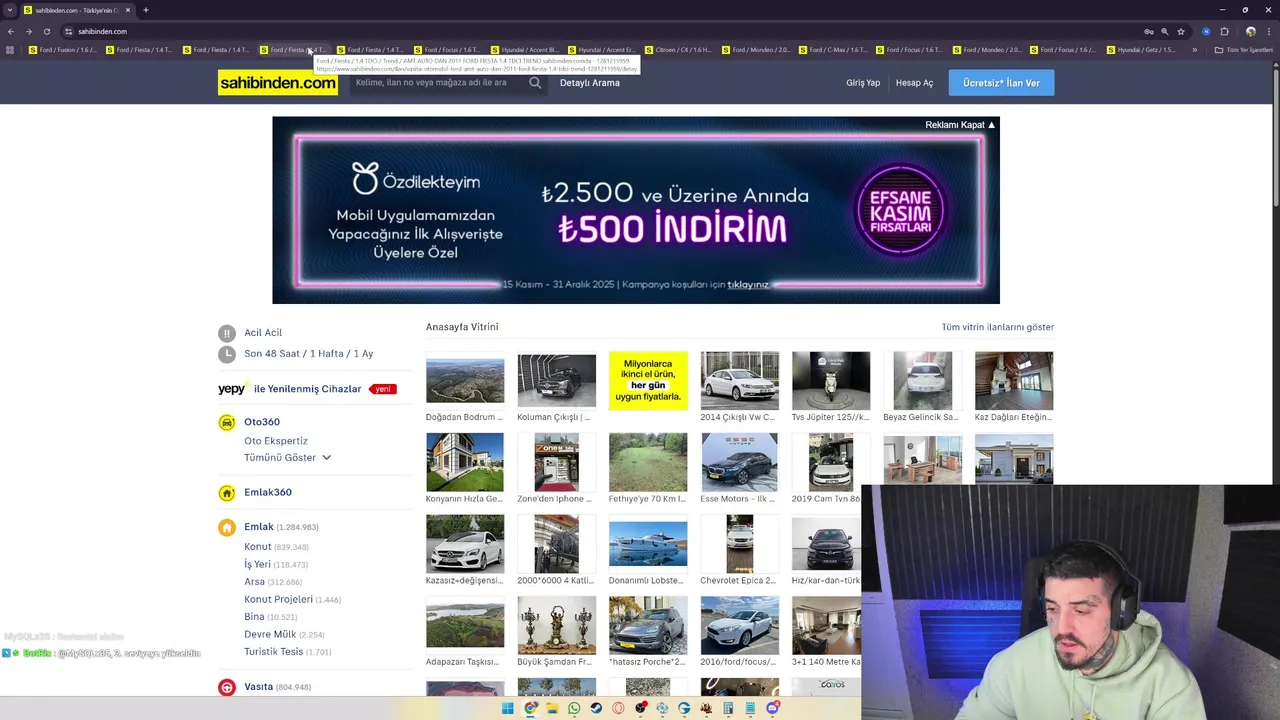1280x720 pixels.
Task: Open the Büyük Şamdan listing thumbnail
Action: pyautogui.click(x=556, y=625)
